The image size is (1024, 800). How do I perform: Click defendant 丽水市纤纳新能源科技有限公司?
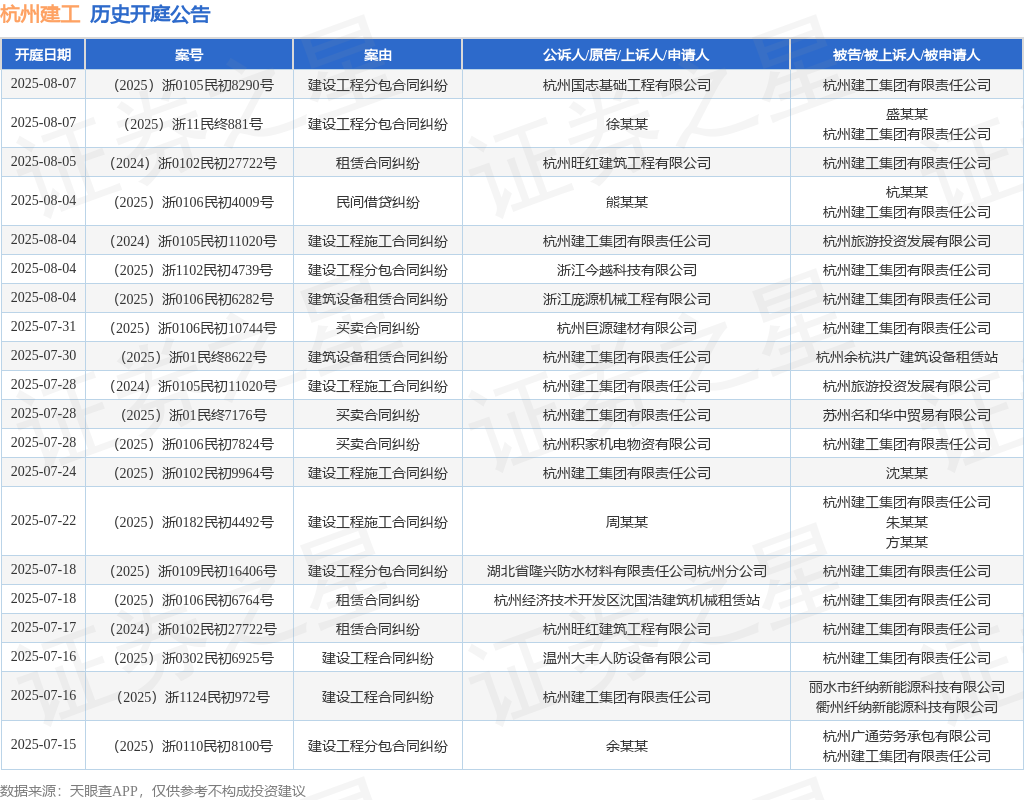coord(906,687)
